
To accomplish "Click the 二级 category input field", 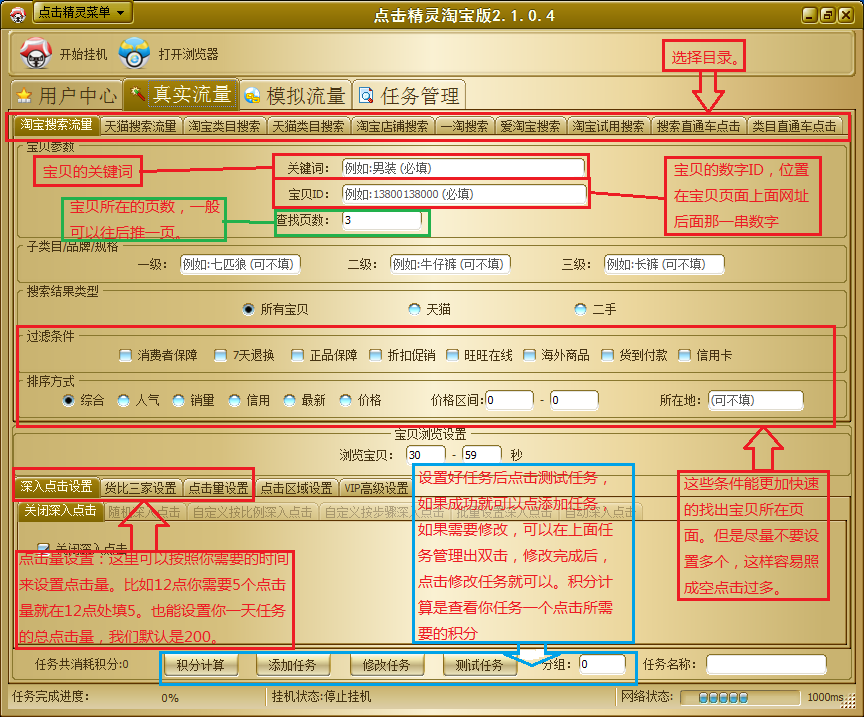I will [x=450, y=264].
